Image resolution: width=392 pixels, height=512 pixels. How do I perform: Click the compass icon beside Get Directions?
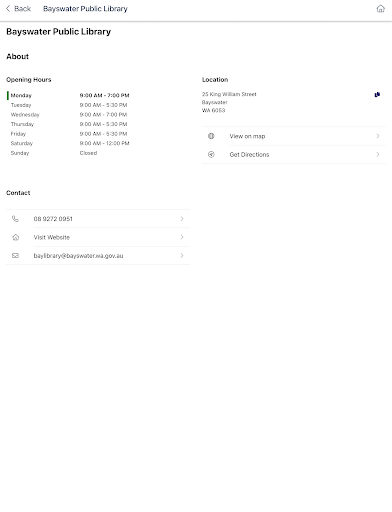pyautogui.click(x=211, y=154)
